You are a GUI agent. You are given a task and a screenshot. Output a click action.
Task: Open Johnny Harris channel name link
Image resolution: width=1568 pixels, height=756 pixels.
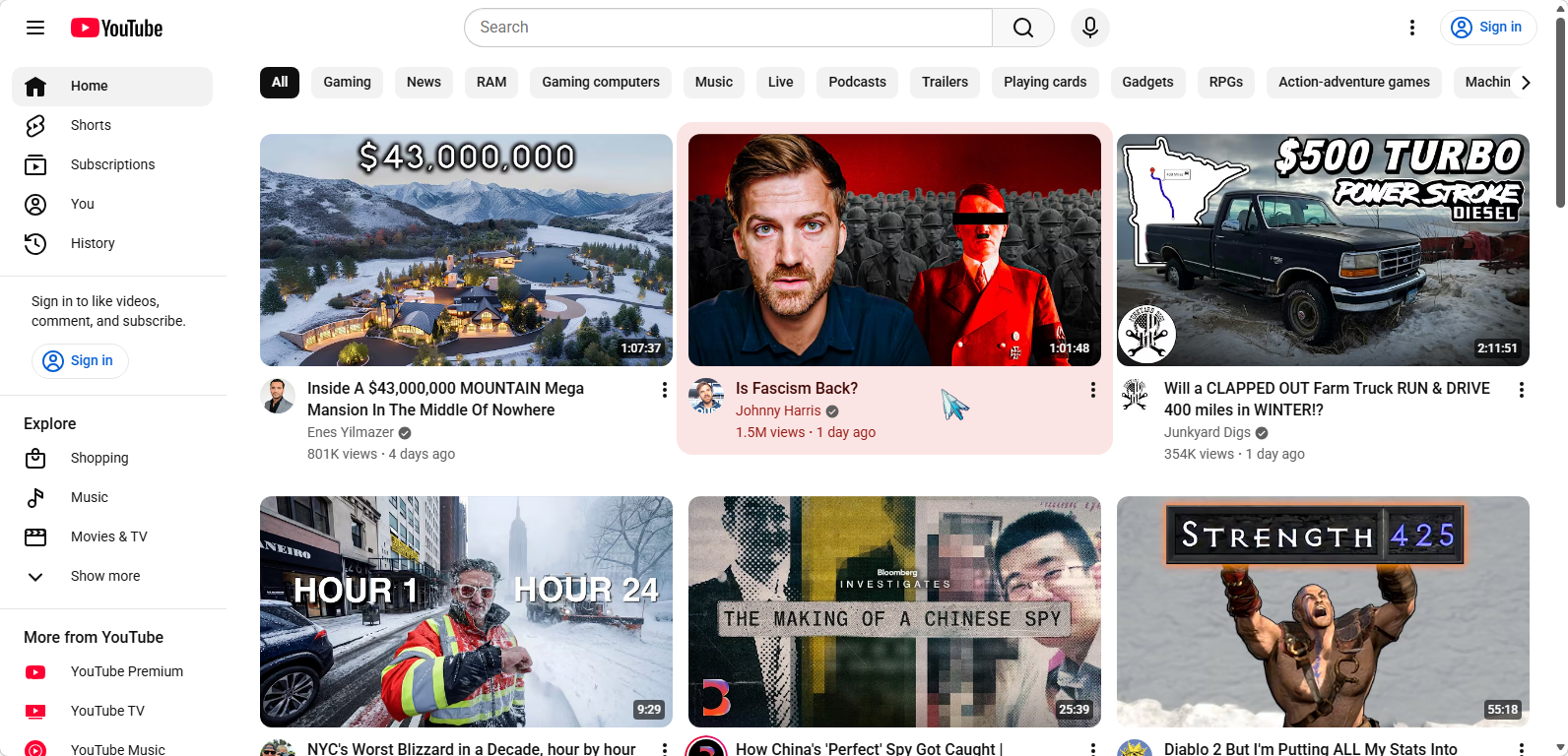(778, 411)
